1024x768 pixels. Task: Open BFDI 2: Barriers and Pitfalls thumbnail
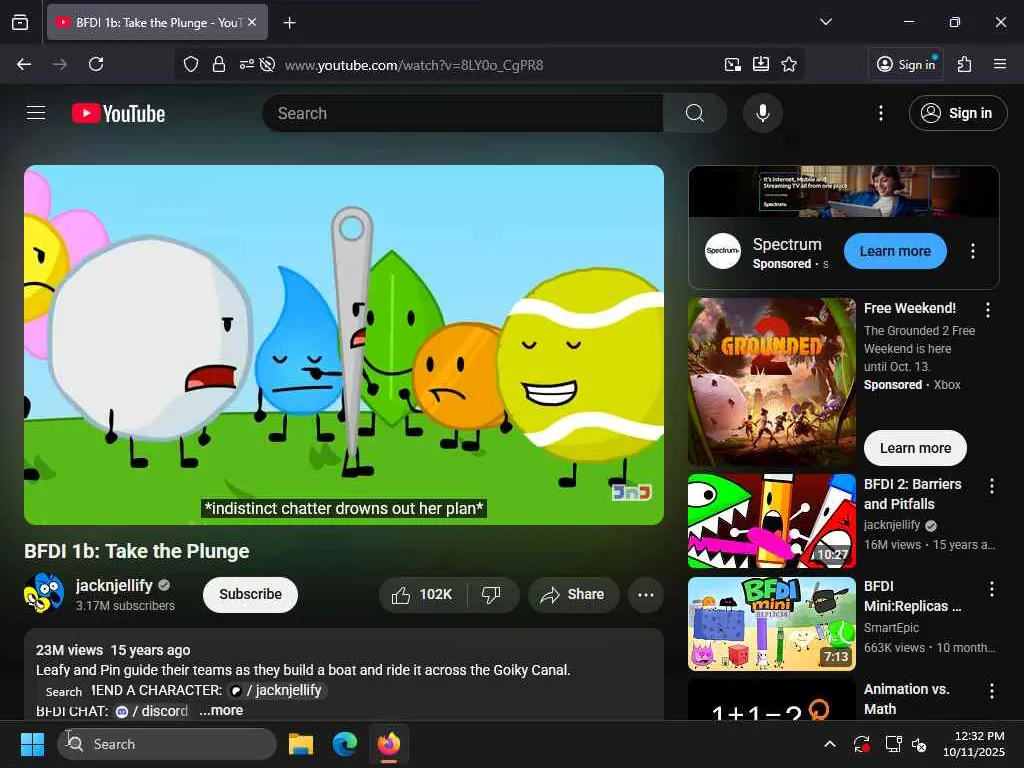click(771, 521)
